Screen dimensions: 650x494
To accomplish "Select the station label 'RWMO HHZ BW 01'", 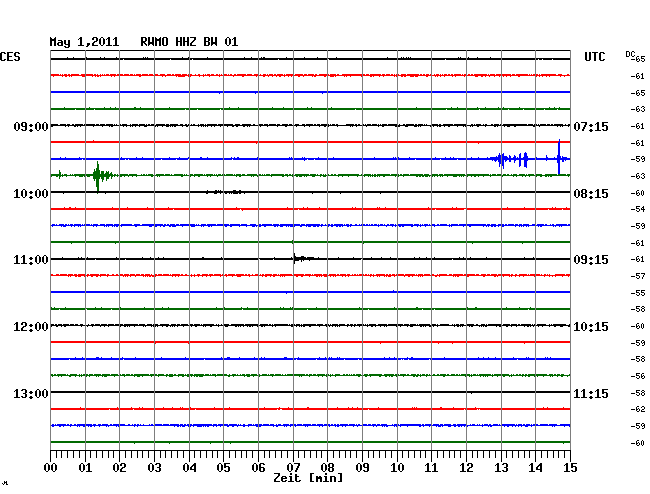I will pyautogui.click(x=189, y=42).
